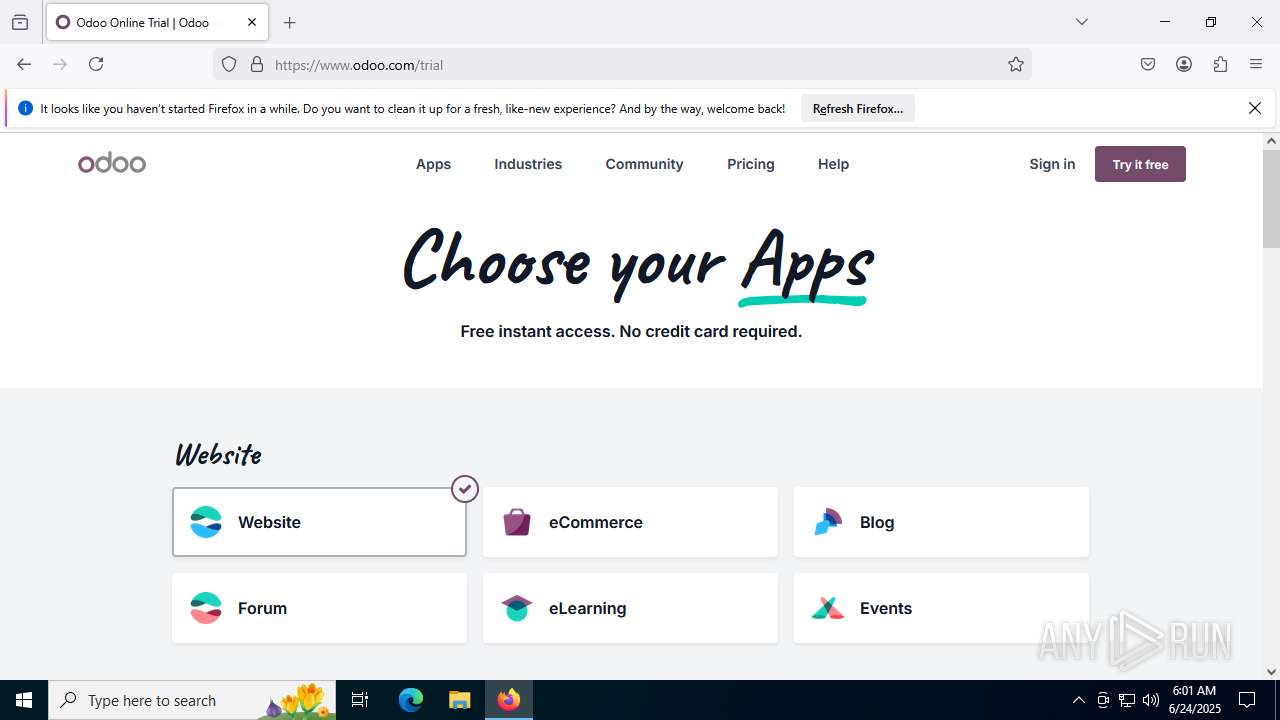Image resolution: width=1280 pixels, height=720 pixels.
Task: Open File Explorer from taskbar
Action: (459, 700)
